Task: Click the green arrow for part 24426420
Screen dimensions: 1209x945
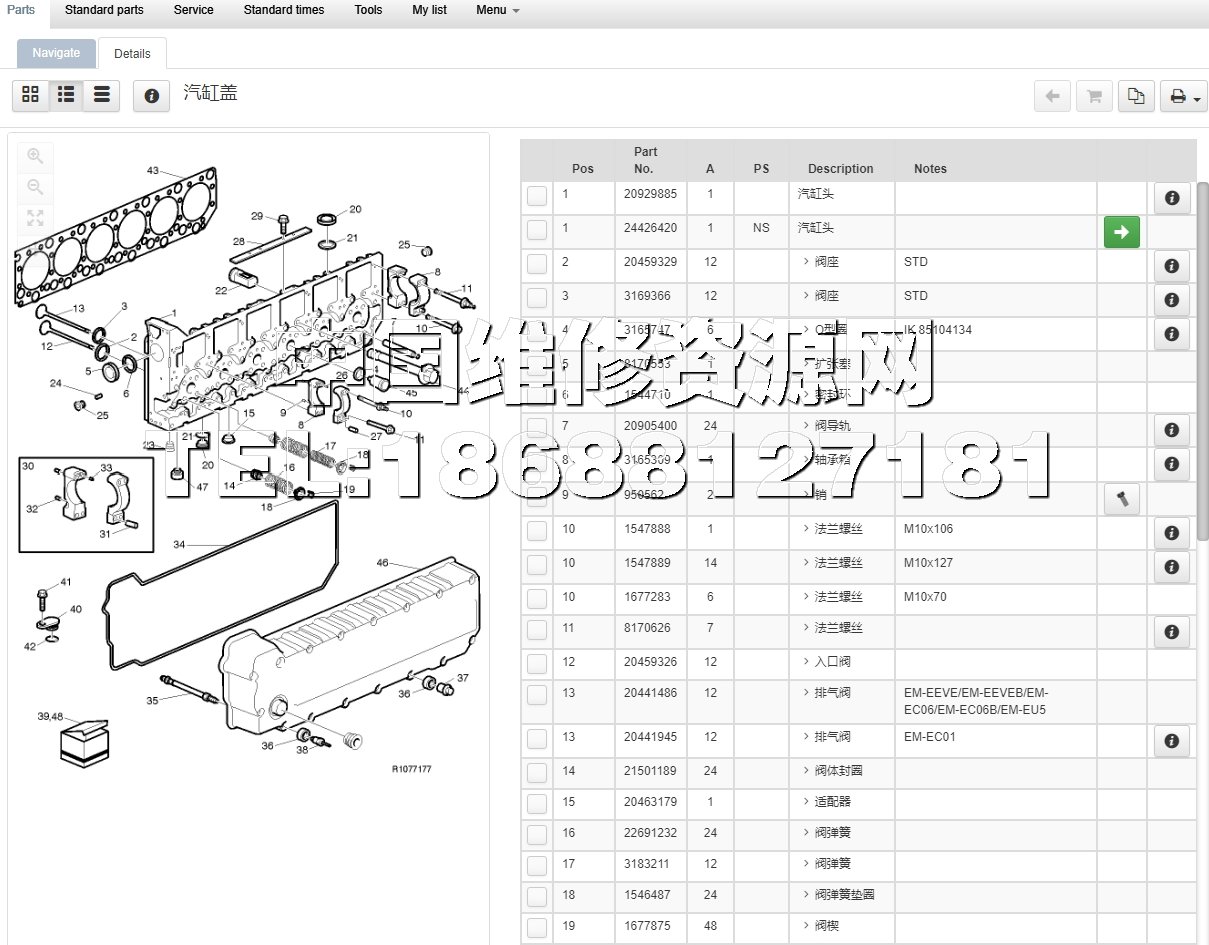Action: click(x=1121, y=232)
